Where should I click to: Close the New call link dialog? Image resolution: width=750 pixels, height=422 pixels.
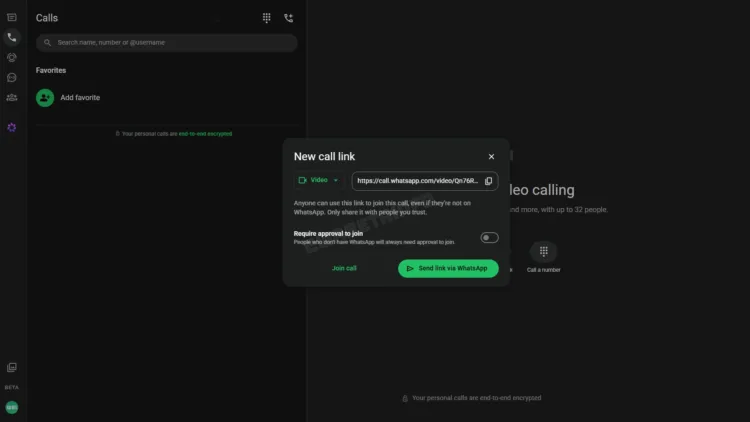click(x=491, y=156)
